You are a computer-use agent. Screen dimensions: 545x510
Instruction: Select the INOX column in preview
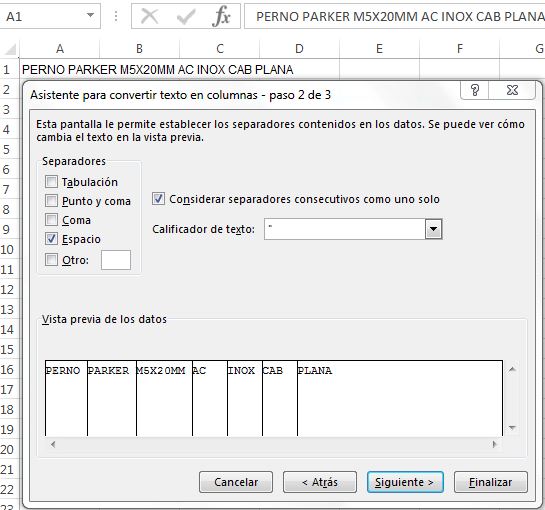coord(245,398)
